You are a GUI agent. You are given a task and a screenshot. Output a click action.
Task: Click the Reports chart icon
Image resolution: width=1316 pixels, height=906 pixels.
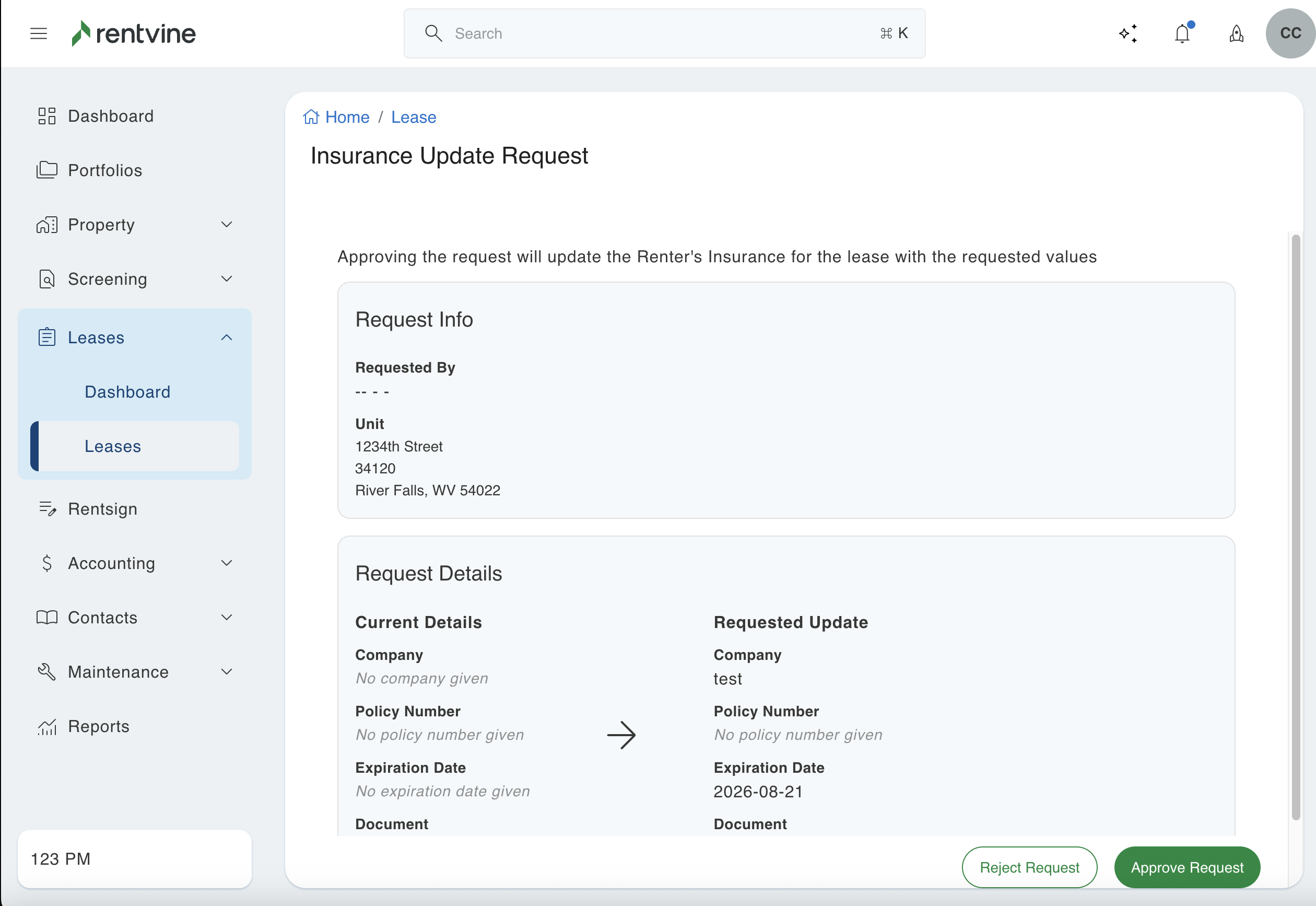(x=47, y=727)
